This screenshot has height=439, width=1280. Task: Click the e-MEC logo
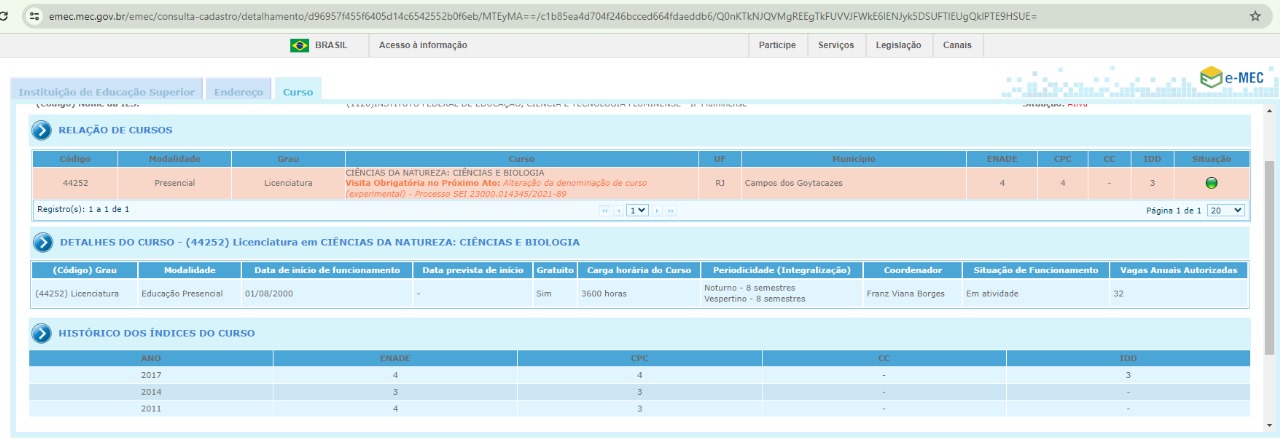(x=1232, y=78)
